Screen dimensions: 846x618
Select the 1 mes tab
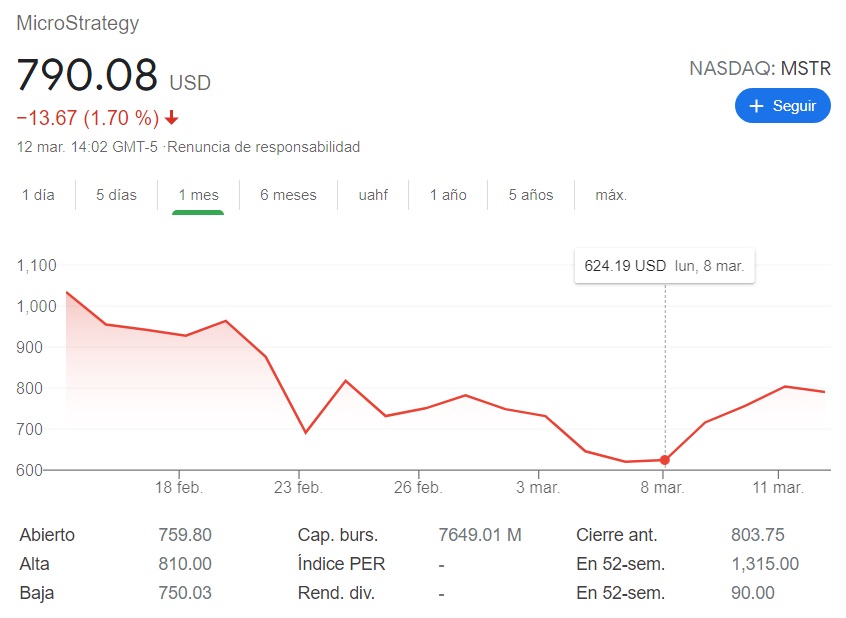[x=199, y=195]
